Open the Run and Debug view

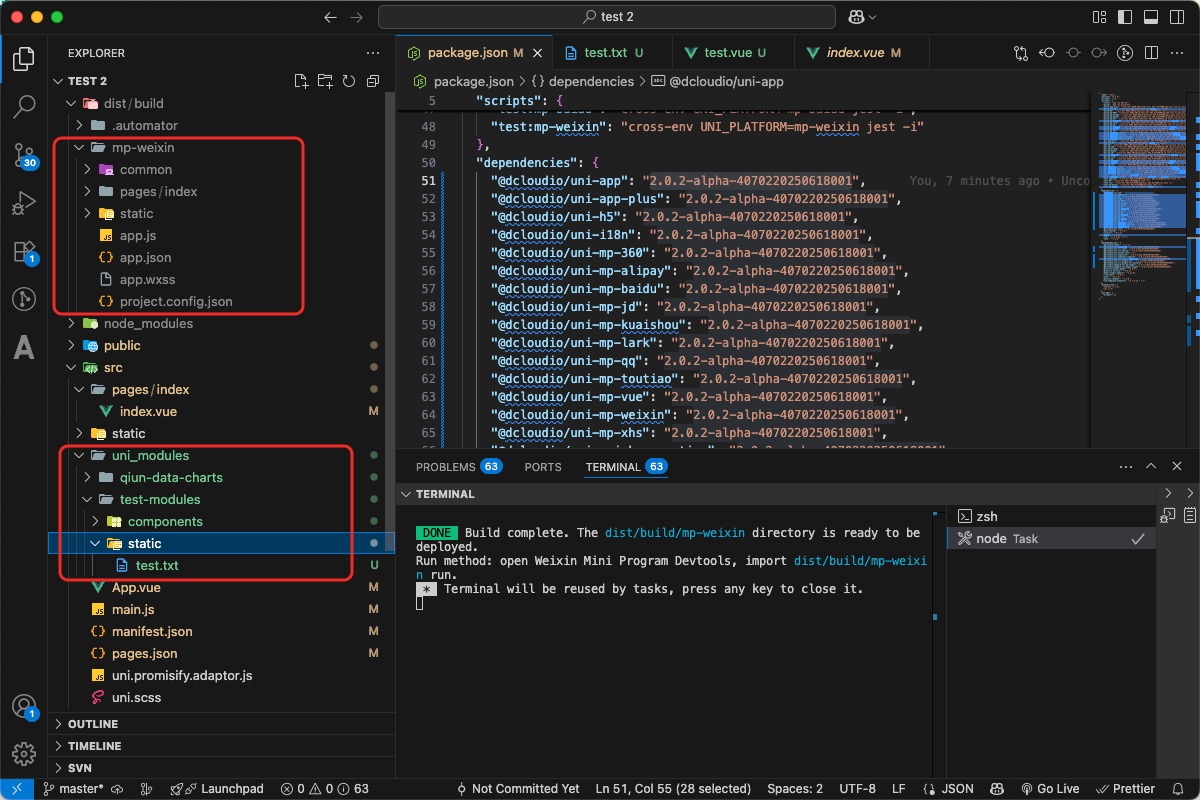point(24,203)
